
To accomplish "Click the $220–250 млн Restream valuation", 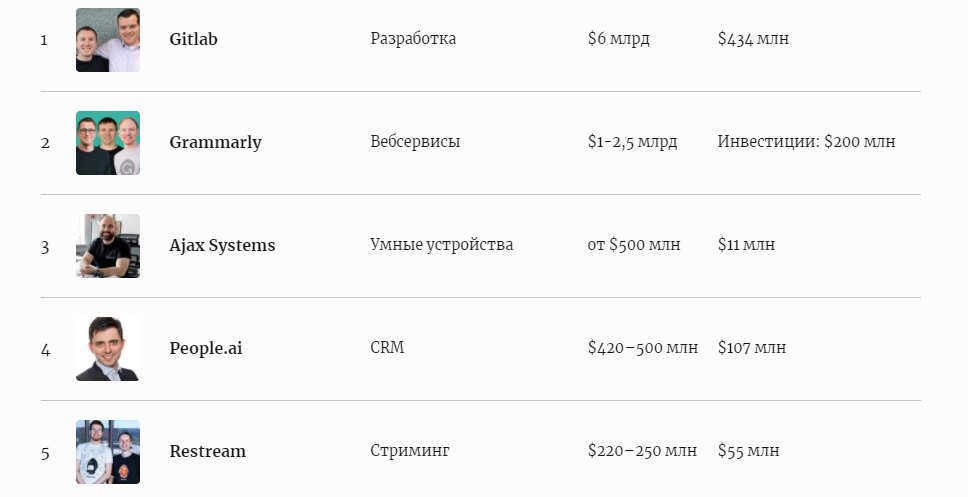I will [x=642, y=451].
